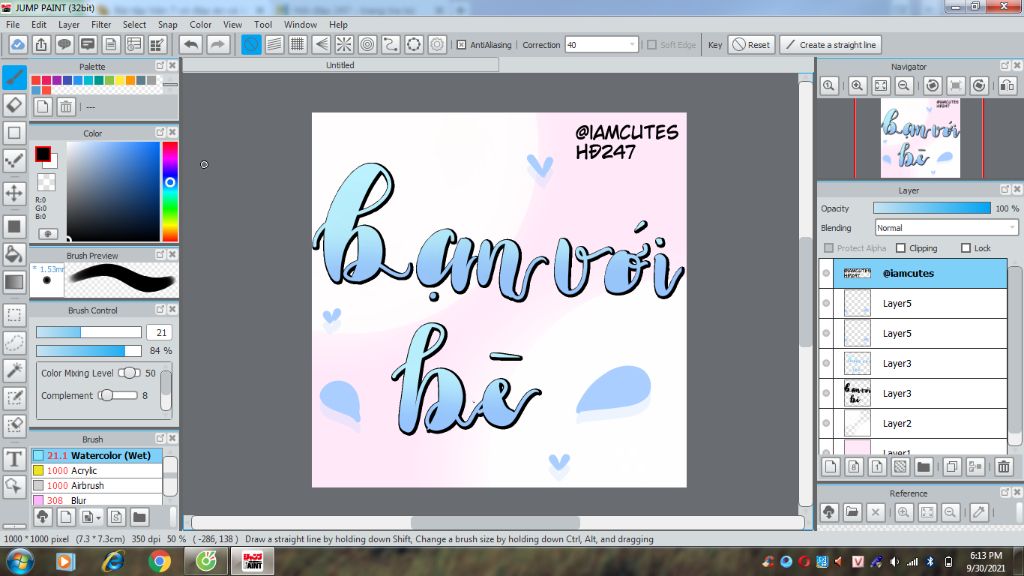Image resolution: width=1024 pixels, height=576 pixels.
Task: Select the @iamcutes layer row
Action: [913, 273]
